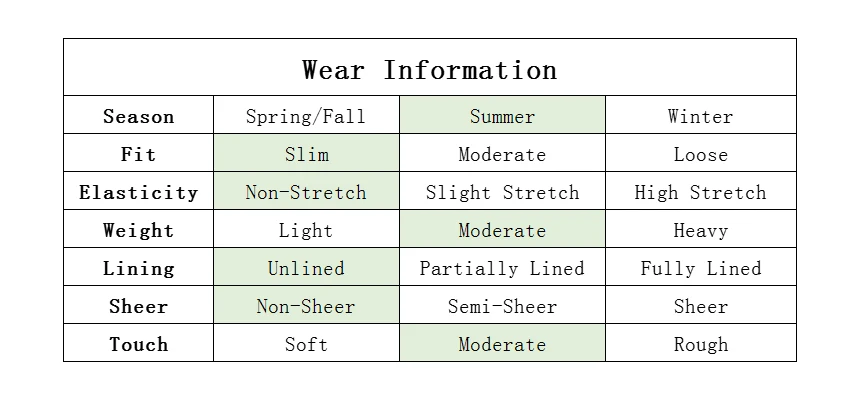
Task: Click the Wear Information title cell
Action: click(x=429, y=67)
